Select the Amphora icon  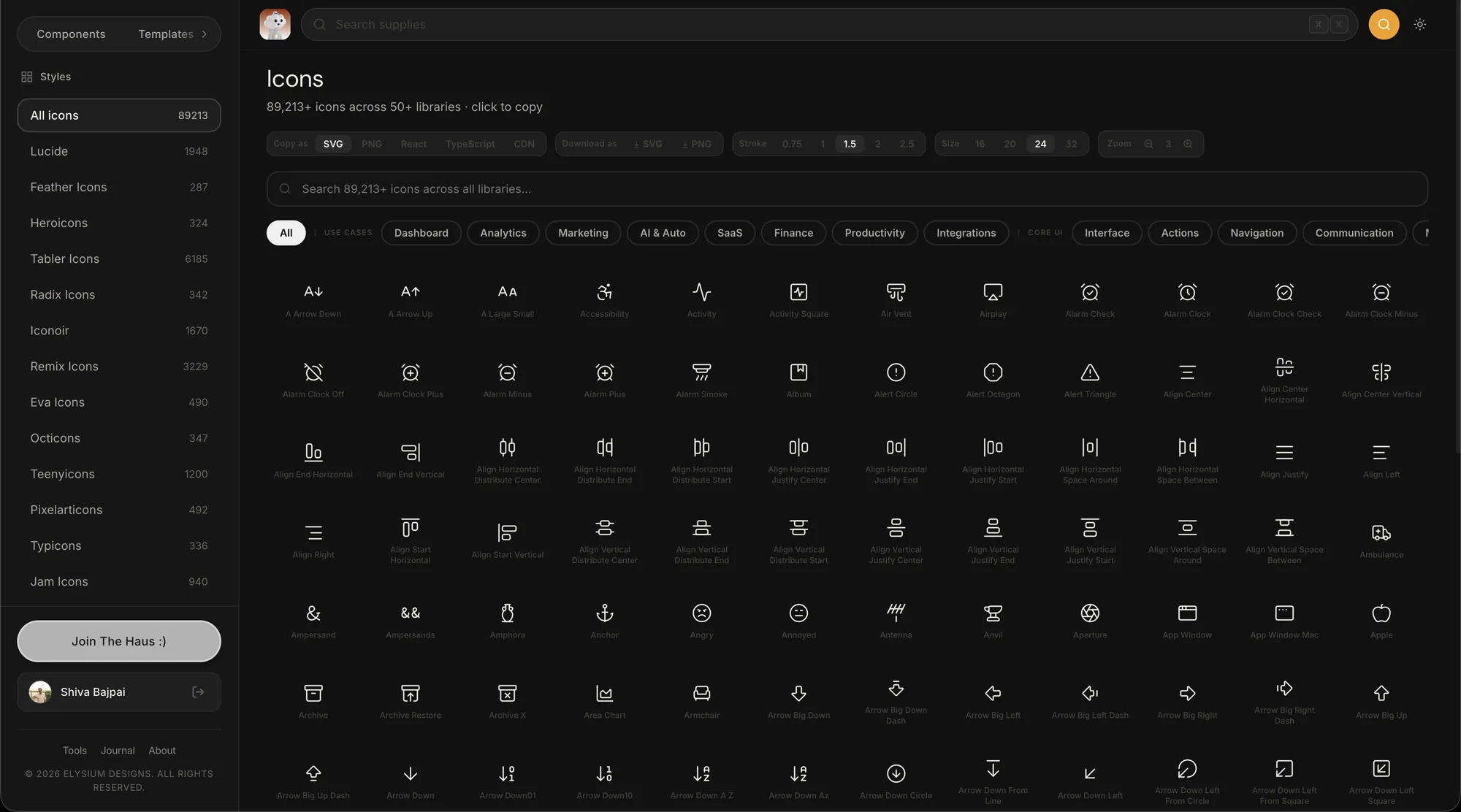(x=507, y=613)
